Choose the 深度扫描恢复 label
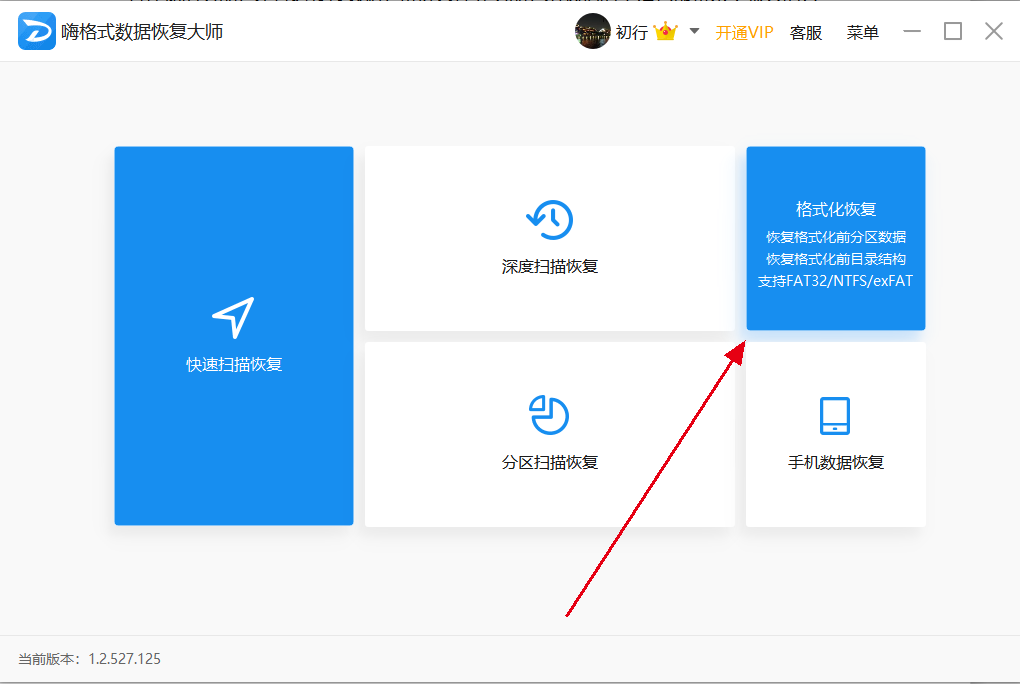Image resolution: width=1020 pixels, height=684 pixels. point(550,266)
